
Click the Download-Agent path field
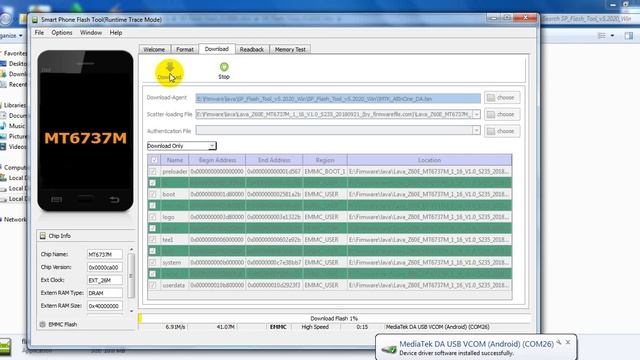click(x=338, y=98)
